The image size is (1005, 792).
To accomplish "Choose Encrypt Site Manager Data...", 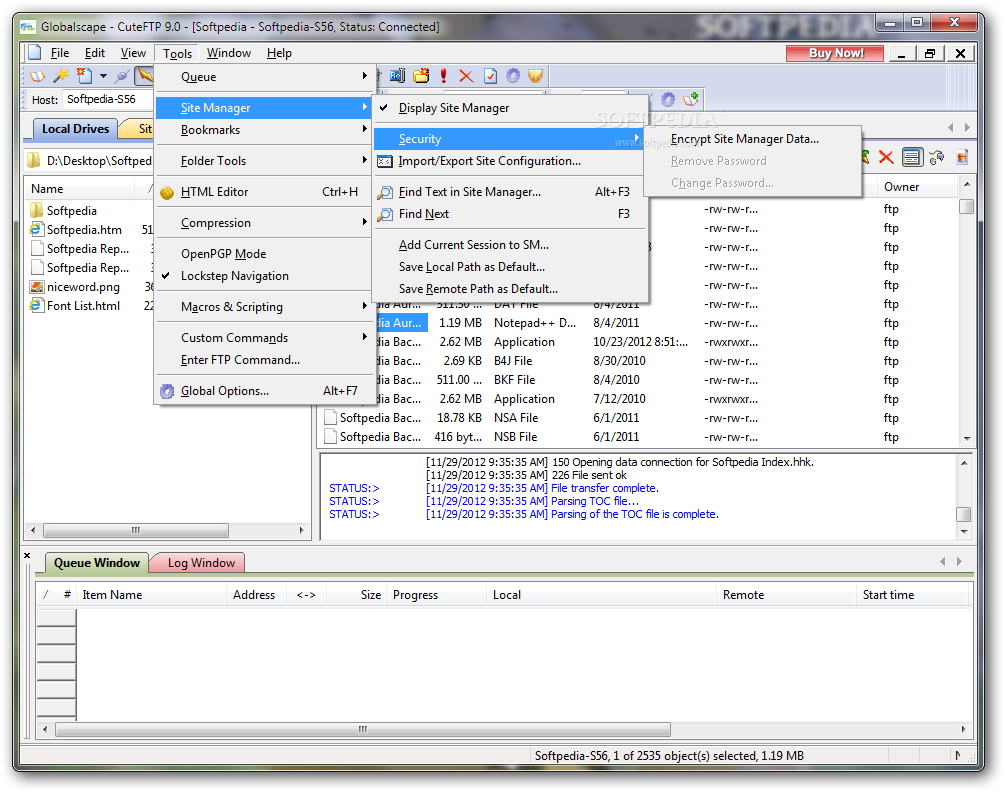I will (x=752, y=139).
